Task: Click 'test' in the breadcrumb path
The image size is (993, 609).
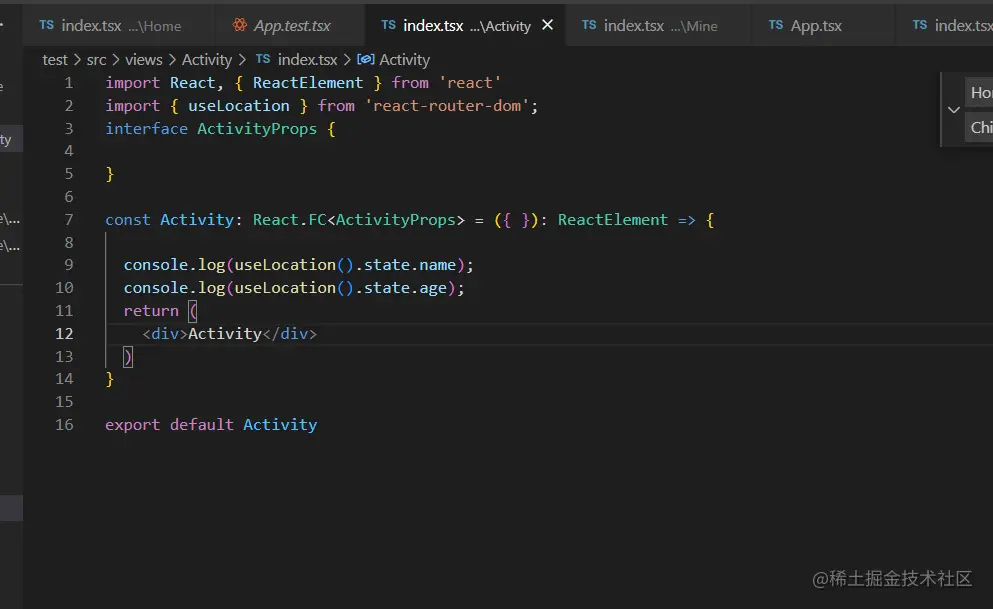Action: point(54,60)
